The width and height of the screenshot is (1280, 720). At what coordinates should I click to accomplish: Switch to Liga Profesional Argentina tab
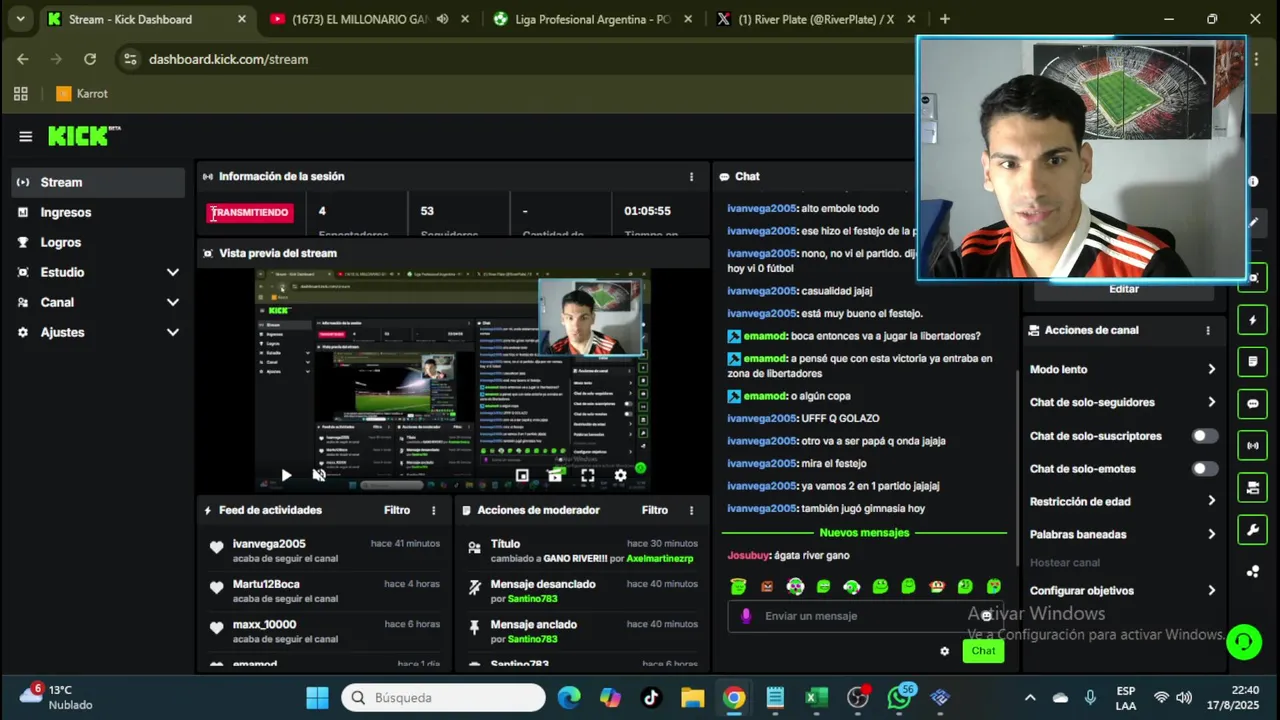(x=594, y=19)
